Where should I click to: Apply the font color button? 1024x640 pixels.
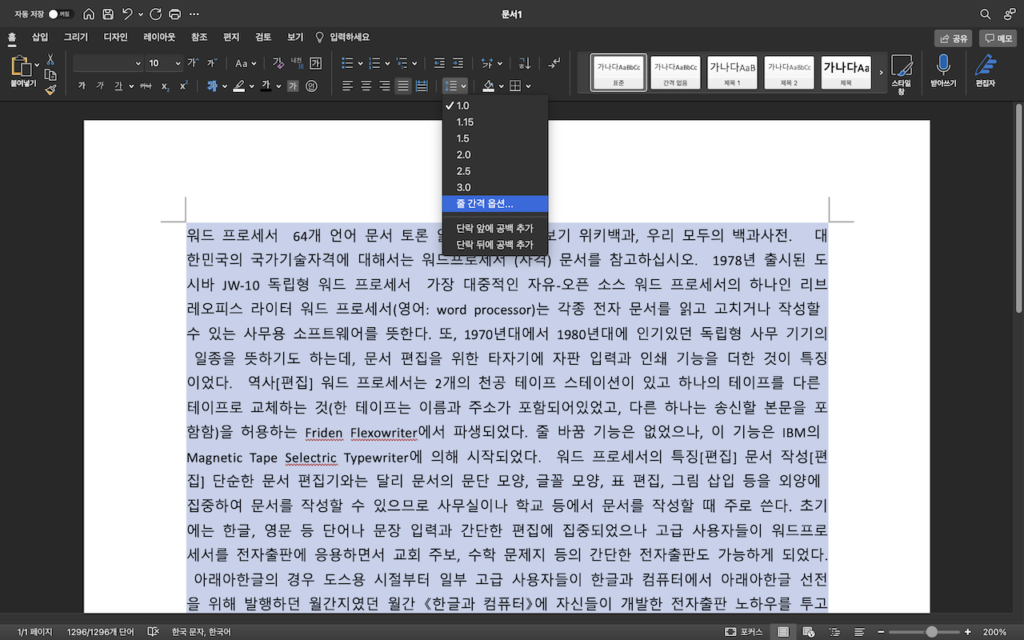coord(266,86)
